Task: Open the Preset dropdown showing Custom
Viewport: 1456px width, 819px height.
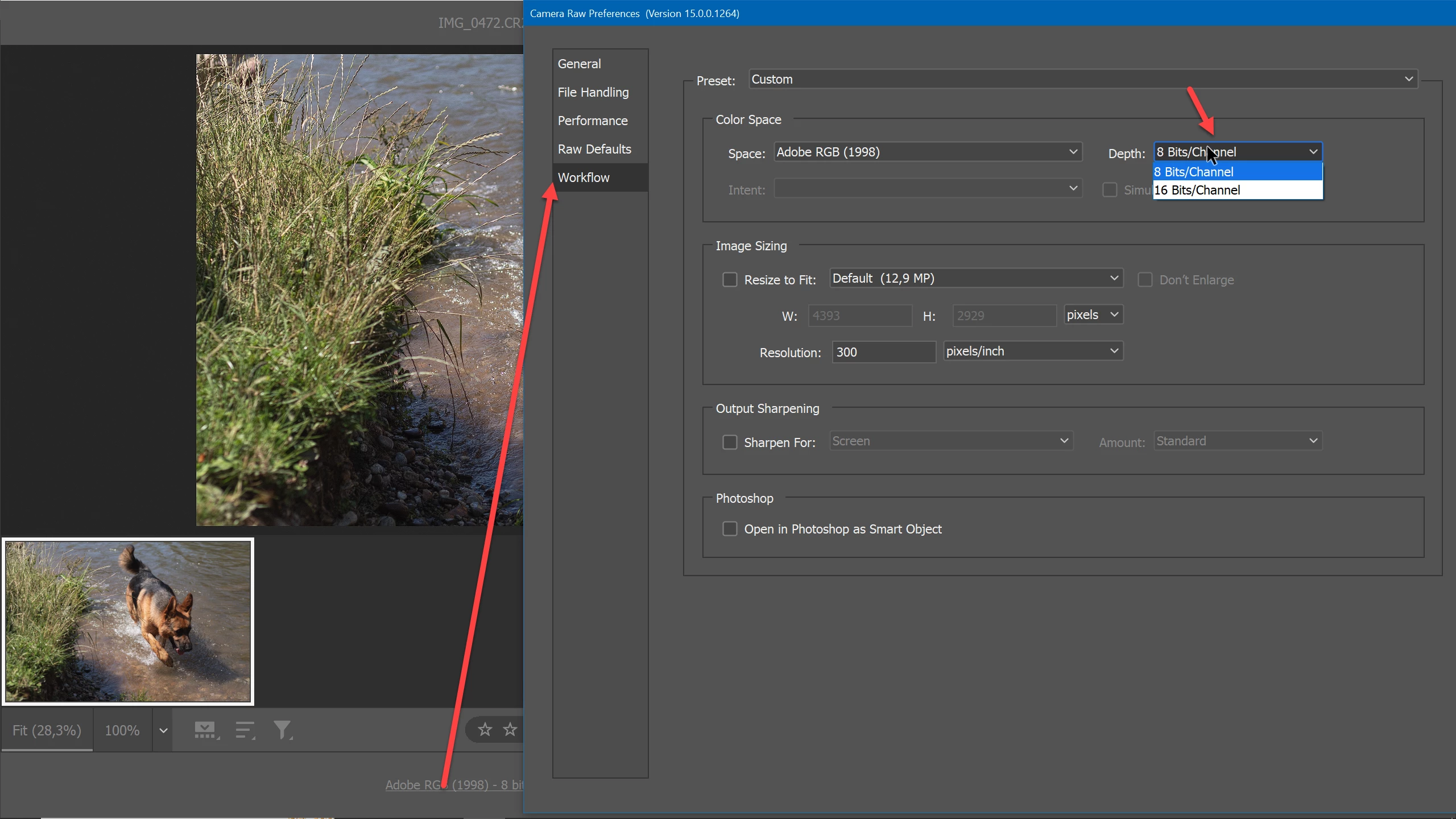Action: point(1083,79)
